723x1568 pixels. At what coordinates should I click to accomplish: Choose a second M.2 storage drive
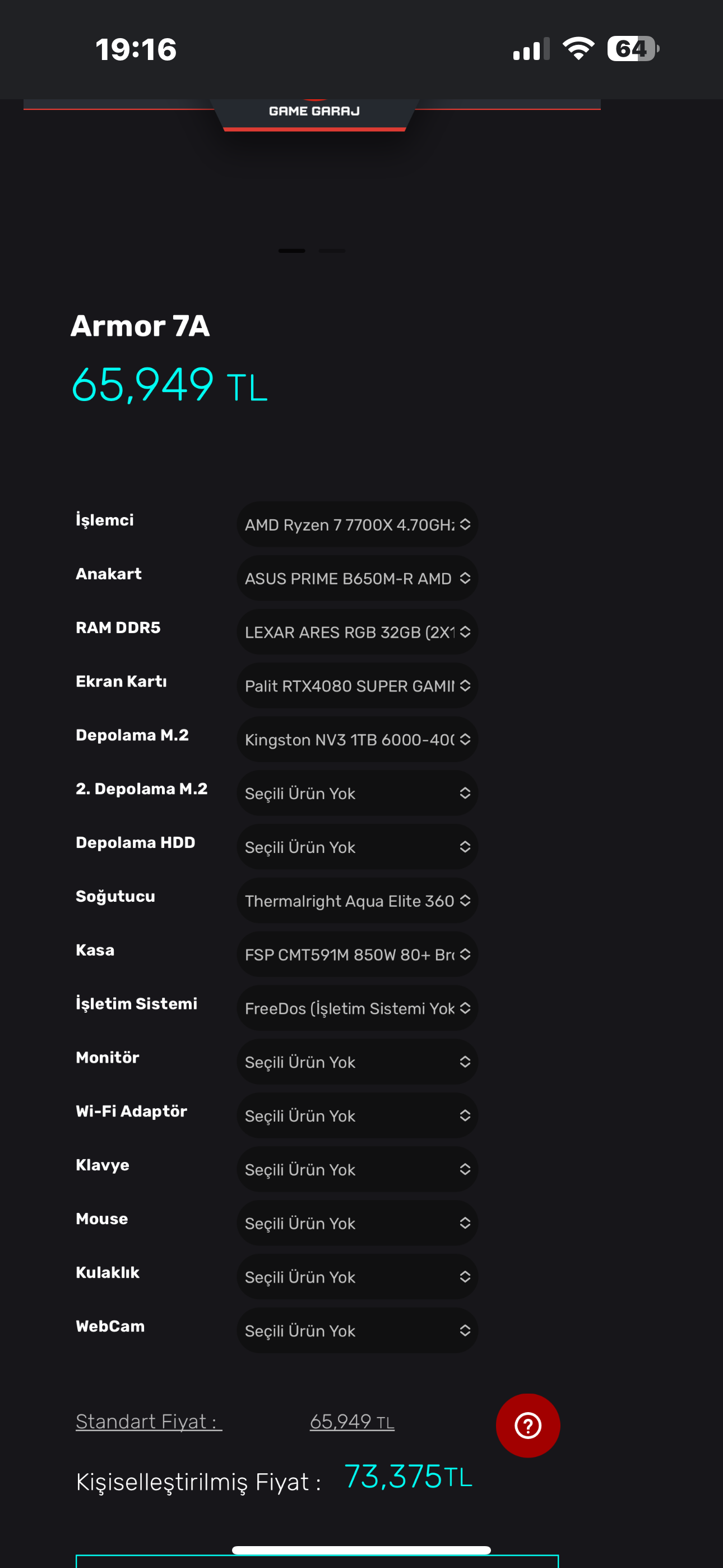[356, 793]
